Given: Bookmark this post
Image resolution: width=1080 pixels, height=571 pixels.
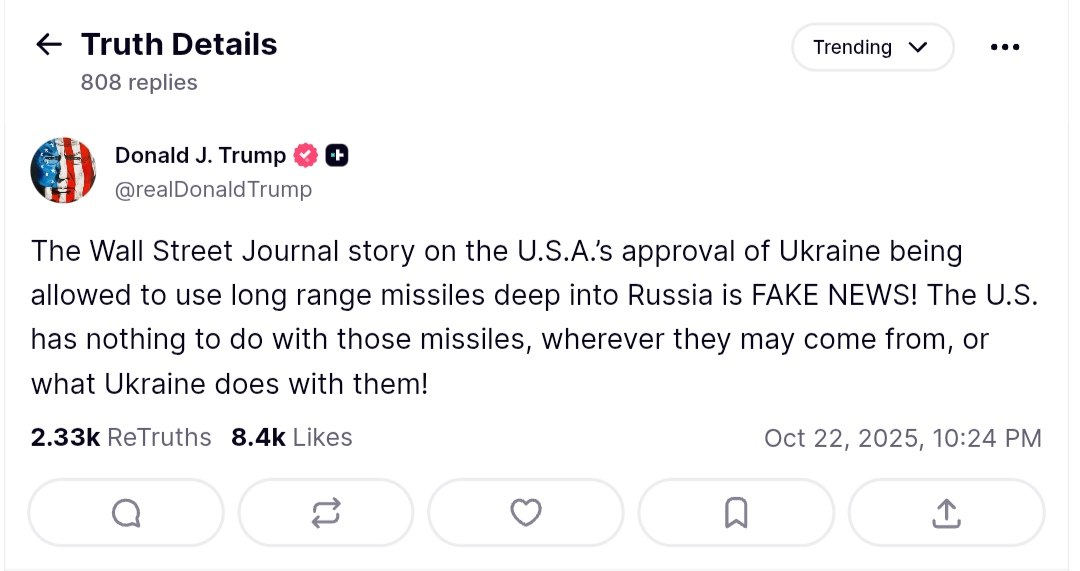Looking at the screenshot, I should 736,513.
